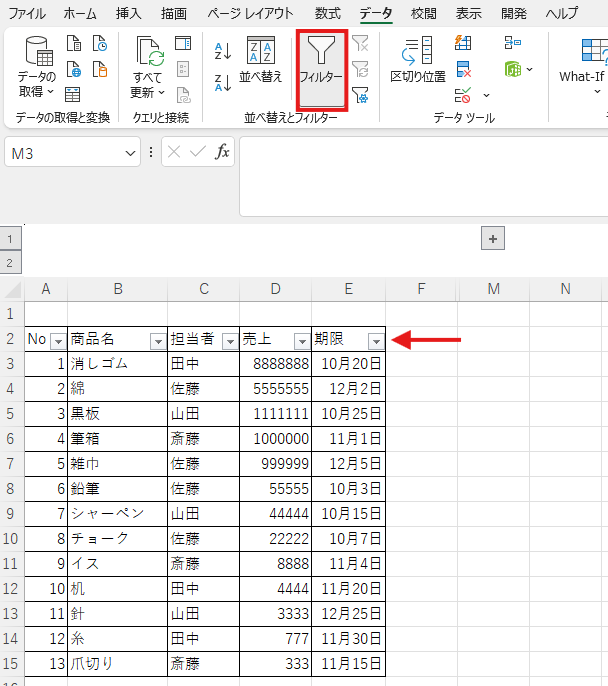This screenshot has width=608, height=686.
Task: Sort descending with the Z-A arrow icon
Action: [x=223, y=82]
